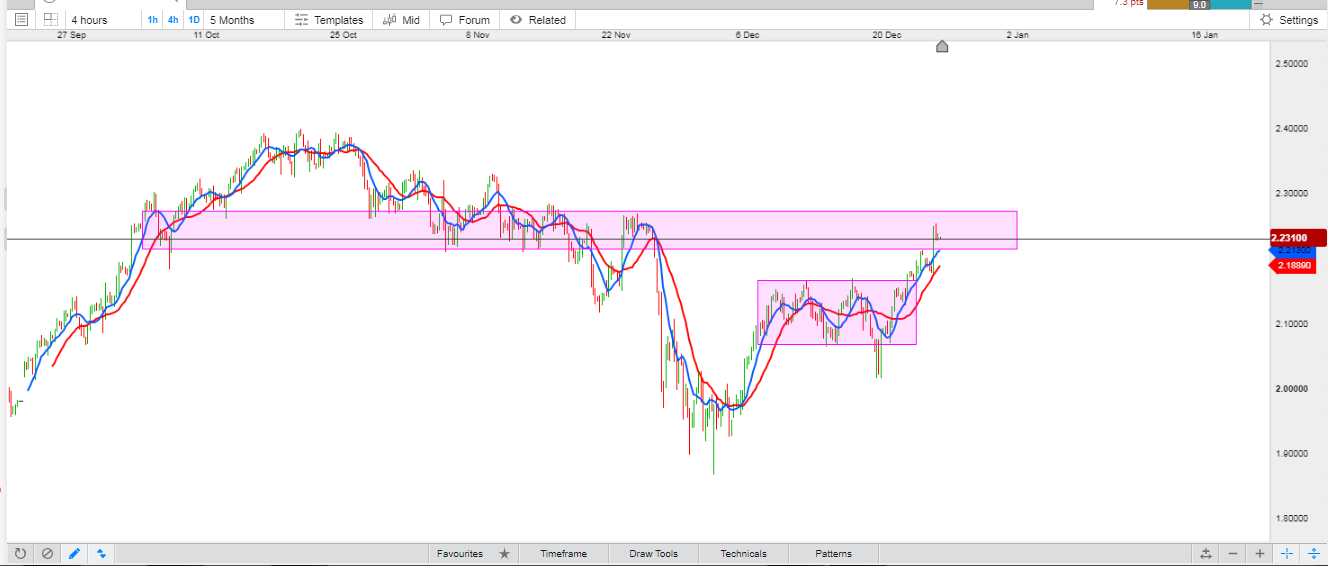The image size is (1328, 566).
Task: Open the Templates menu
Action: (x=329, y=20)
